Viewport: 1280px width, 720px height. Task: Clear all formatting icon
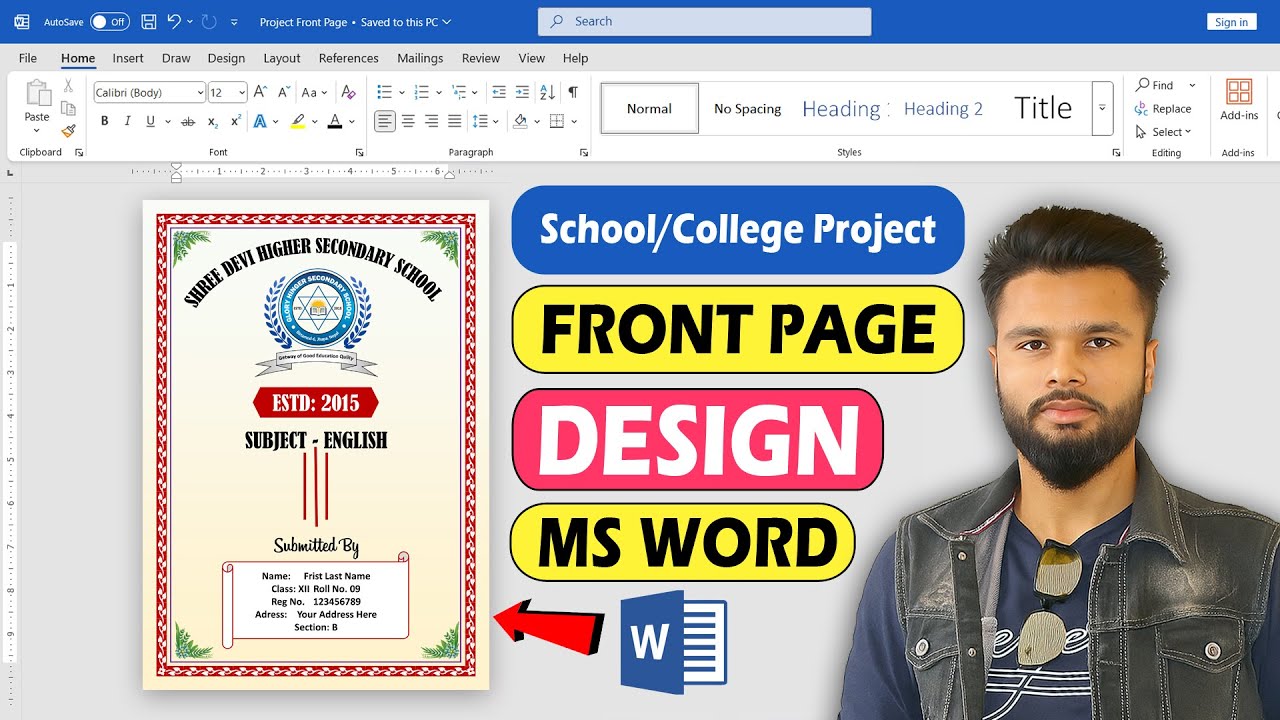[x=348, y=92]
